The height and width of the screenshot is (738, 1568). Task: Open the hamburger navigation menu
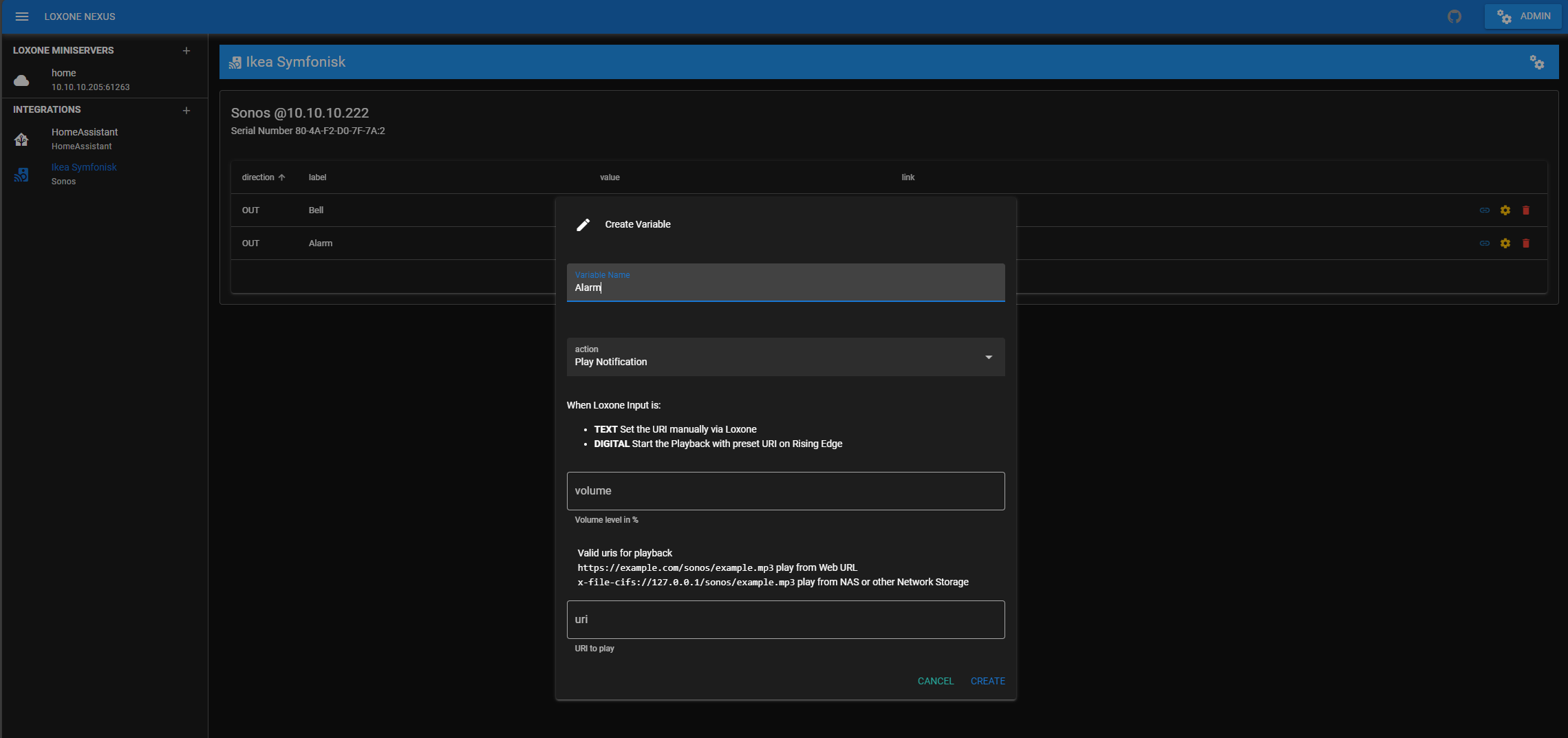(x=22, y=17)
